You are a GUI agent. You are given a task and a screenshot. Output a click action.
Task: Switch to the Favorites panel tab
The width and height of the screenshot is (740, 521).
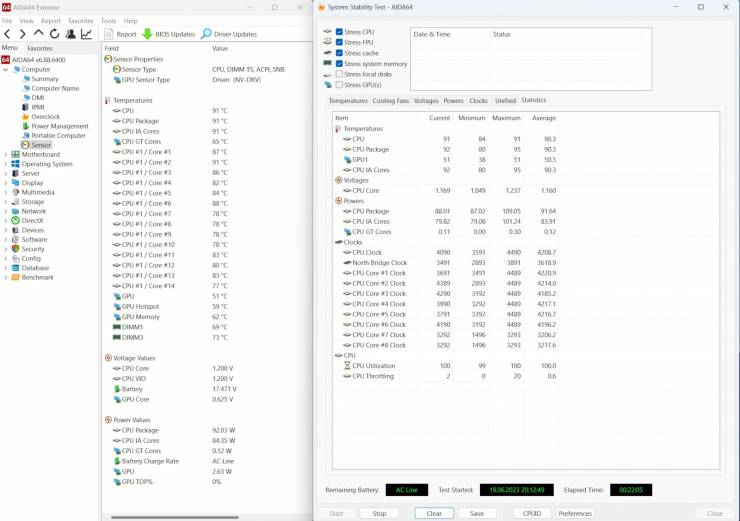[x=40, y=48]
